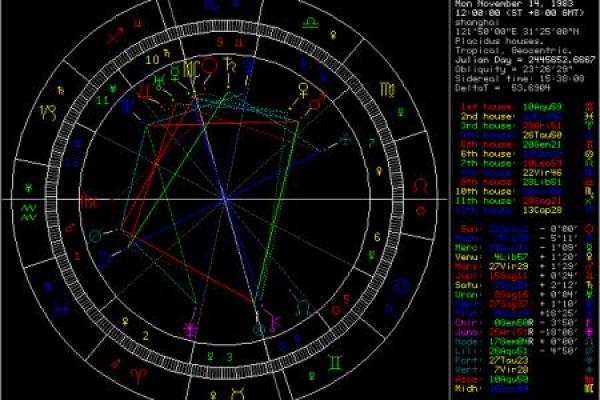This screenshot has width=600, height=400.
Task: Click the 'Sidereal time' line
Action: [x=519, y=78]
